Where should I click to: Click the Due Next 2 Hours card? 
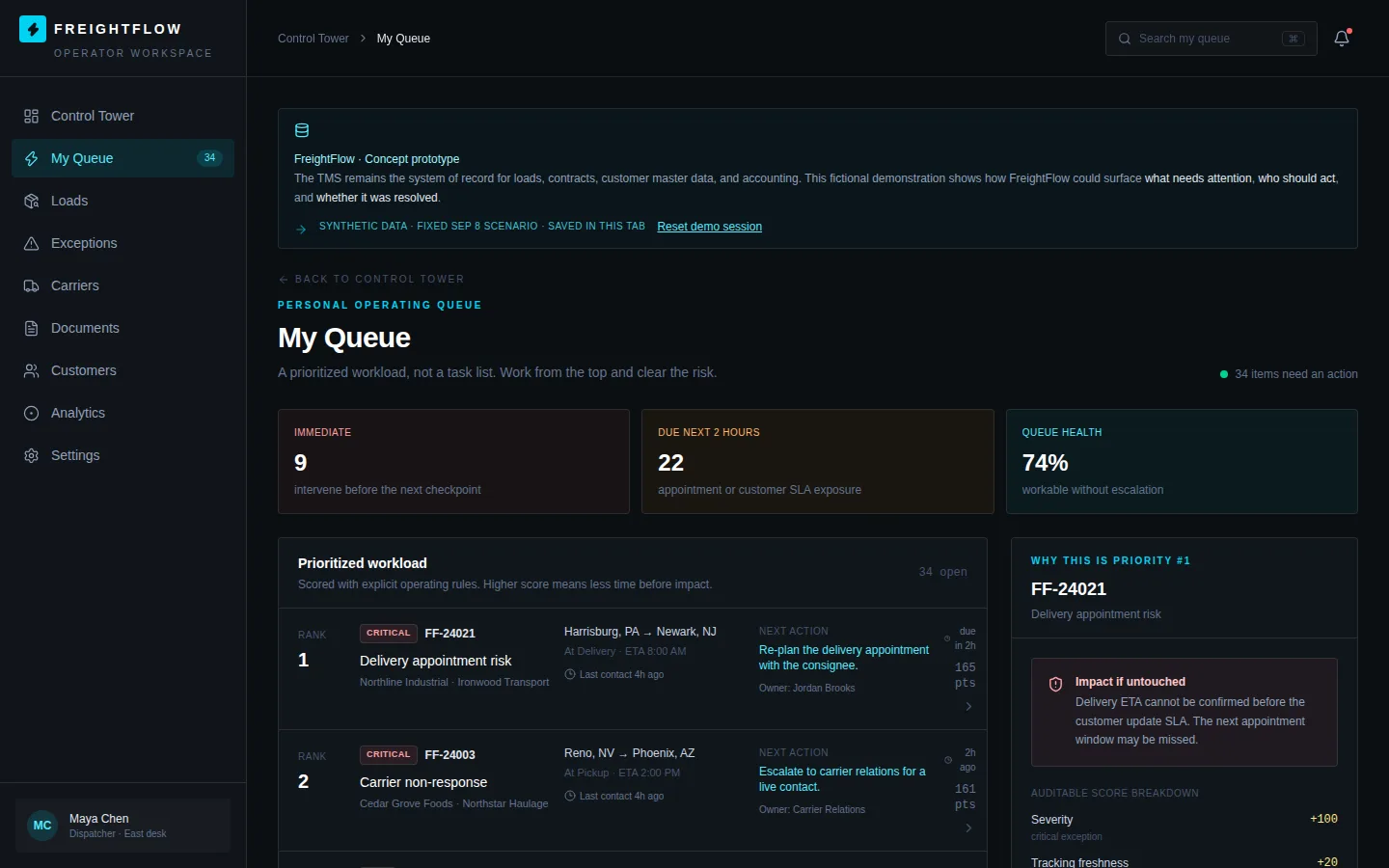tap(818, 461)
